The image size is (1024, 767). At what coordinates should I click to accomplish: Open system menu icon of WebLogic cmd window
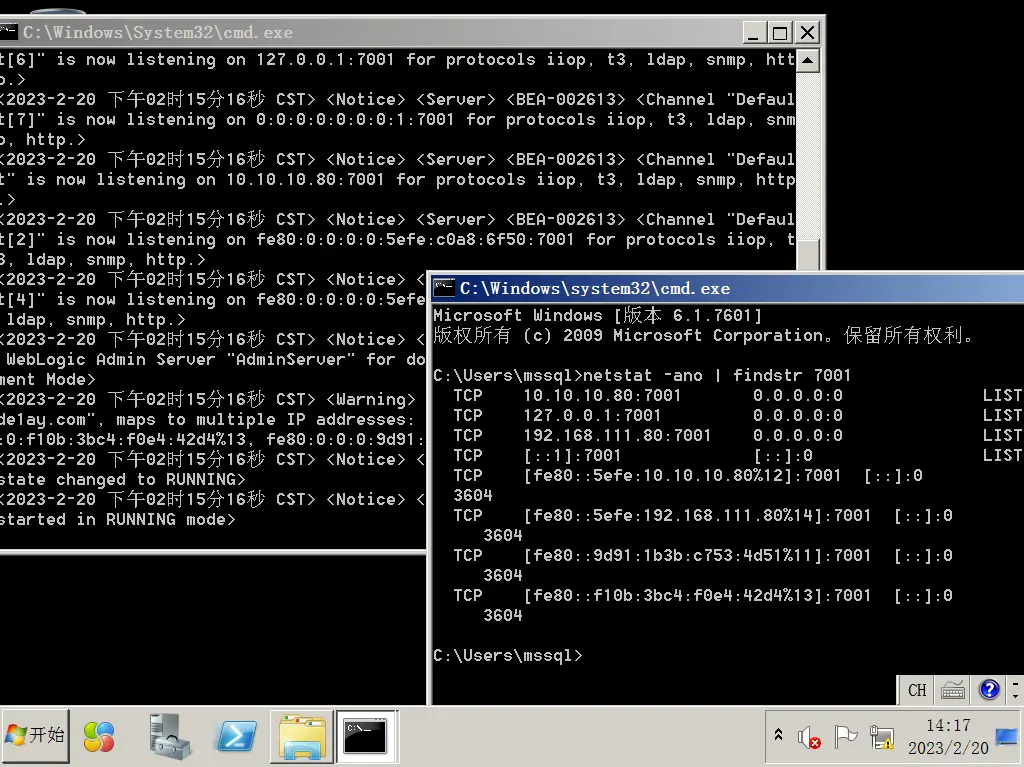pyautogui.click(x=8, y=32)
